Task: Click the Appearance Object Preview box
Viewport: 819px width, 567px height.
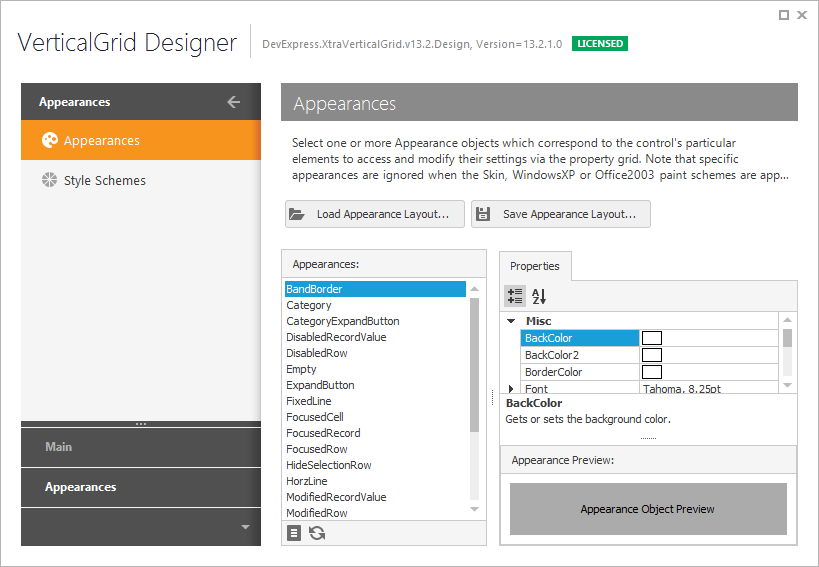Action: (x=648, y=509)
